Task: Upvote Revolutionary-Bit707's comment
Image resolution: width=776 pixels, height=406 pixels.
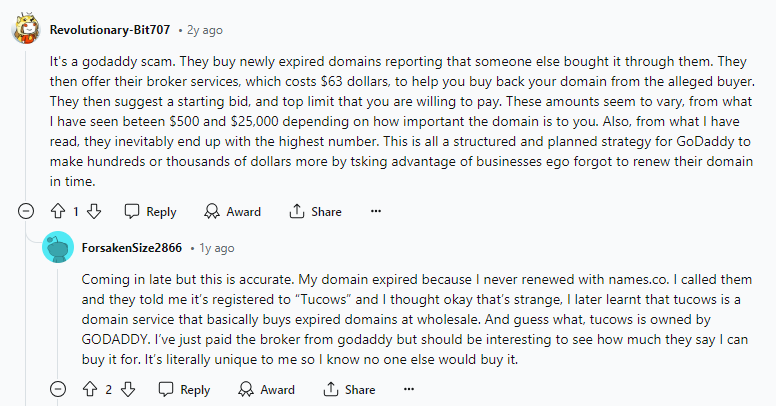Action: [58, 212]
